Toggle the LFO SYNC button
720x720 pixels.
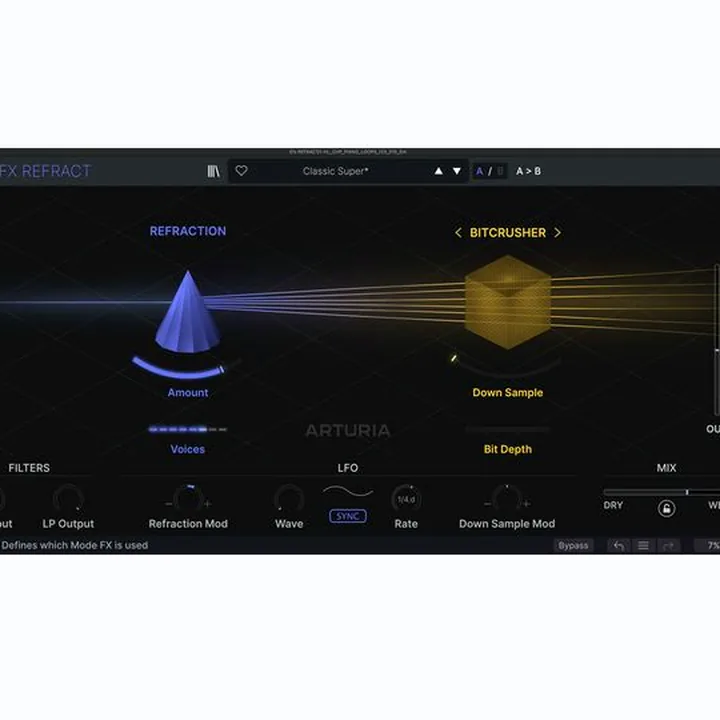tap(348, 516)
